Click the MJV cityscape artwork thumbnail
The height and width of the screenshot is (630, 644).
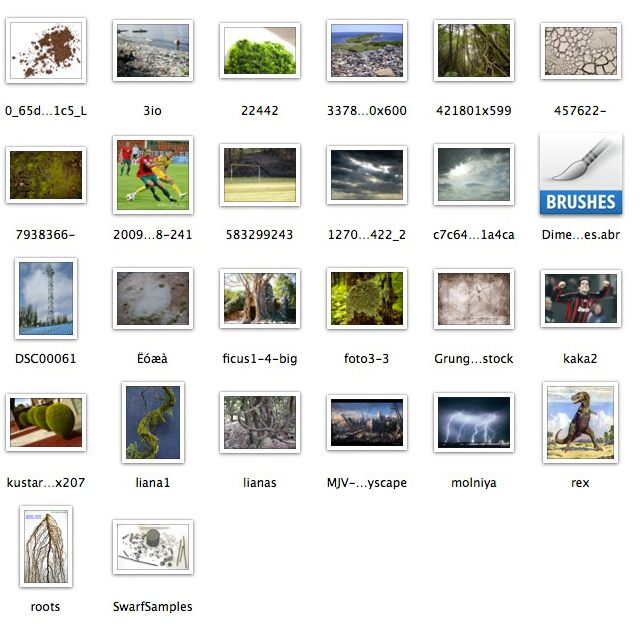[367, 422]
